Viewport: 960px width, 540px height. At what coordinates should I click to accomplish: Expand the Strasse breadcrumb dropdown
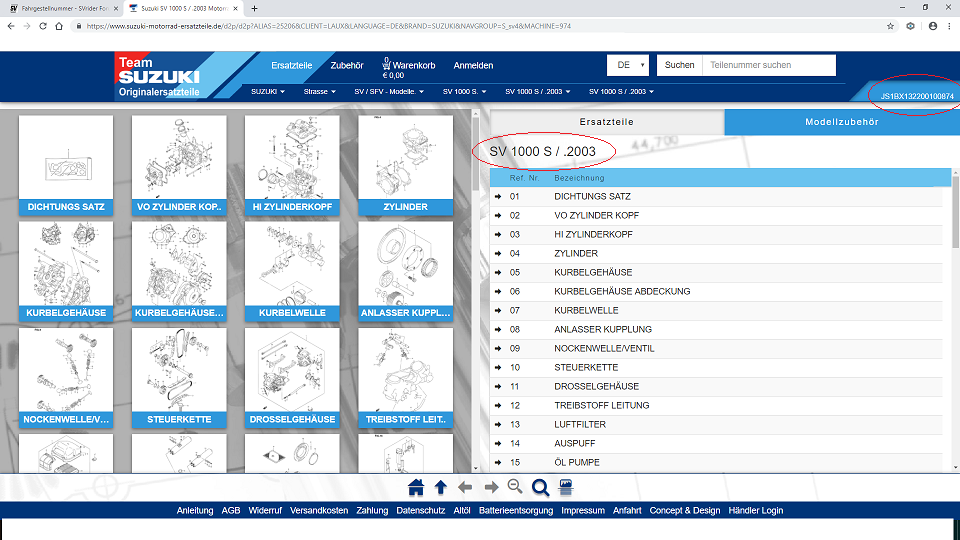coord(320,91)
